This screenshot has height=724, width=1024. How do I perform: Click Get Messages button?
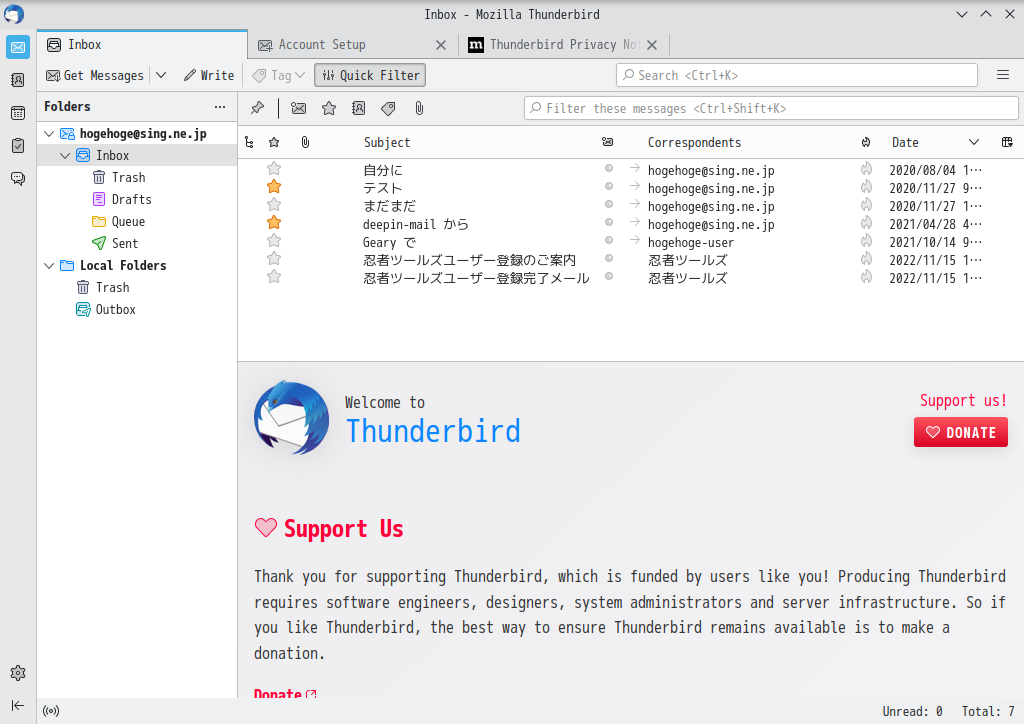click(x=95, y=76)
